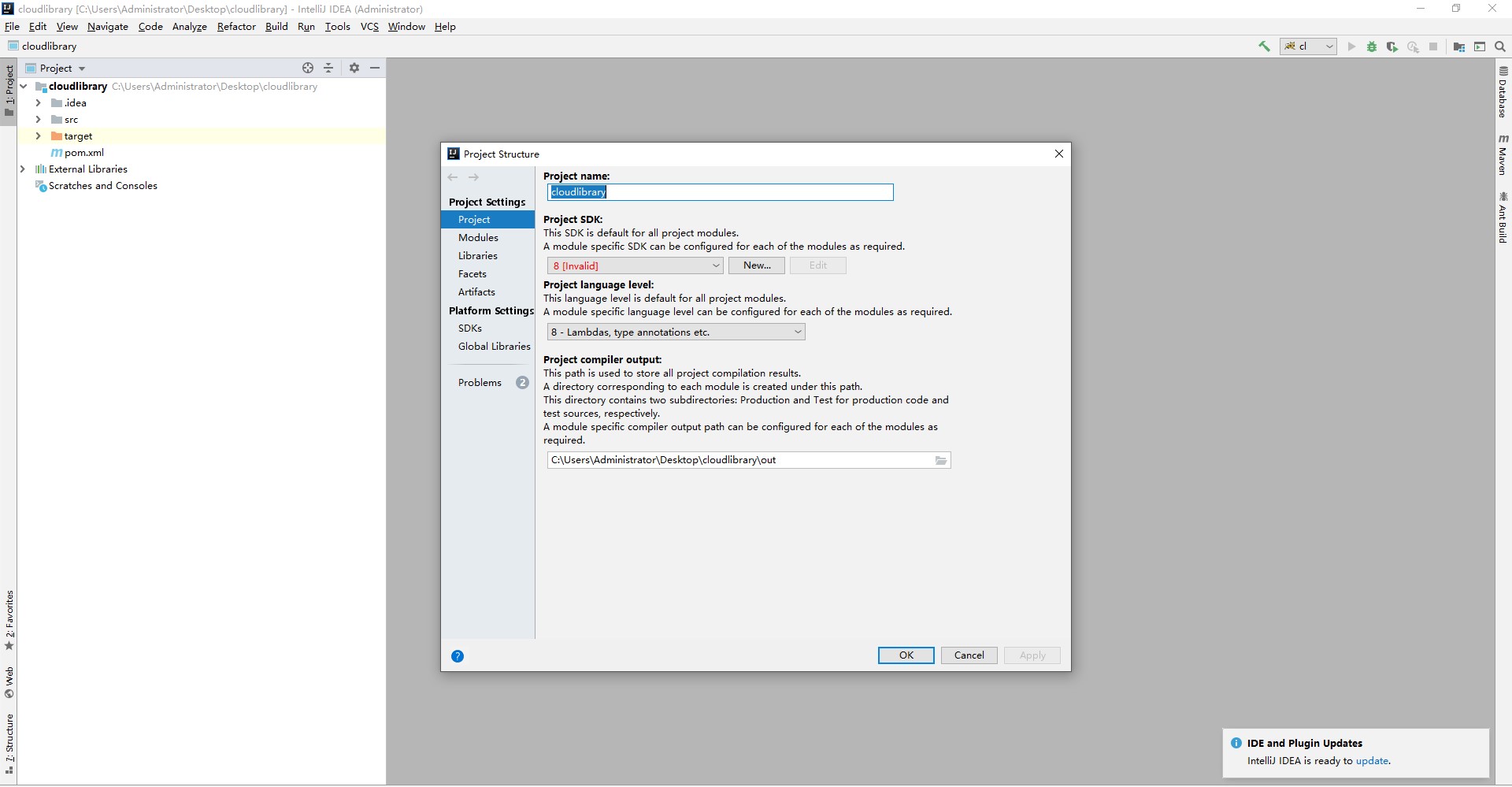
Task: Expand the src folder
Action: (38, 119)
